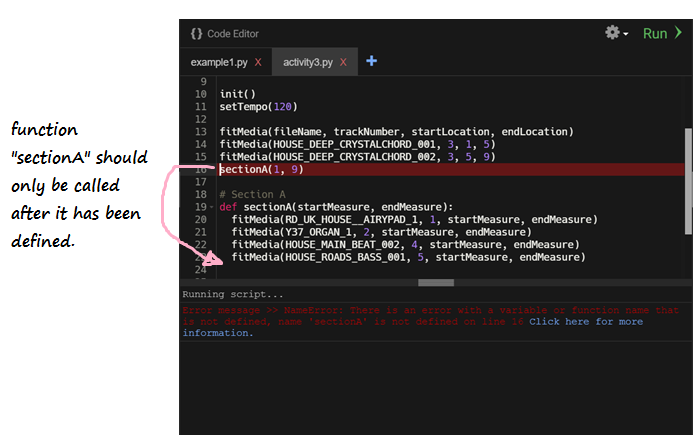This screenshot has height=440, width=699.
Task: Click the 'Running script...' console output text
Action: (232, 295)
